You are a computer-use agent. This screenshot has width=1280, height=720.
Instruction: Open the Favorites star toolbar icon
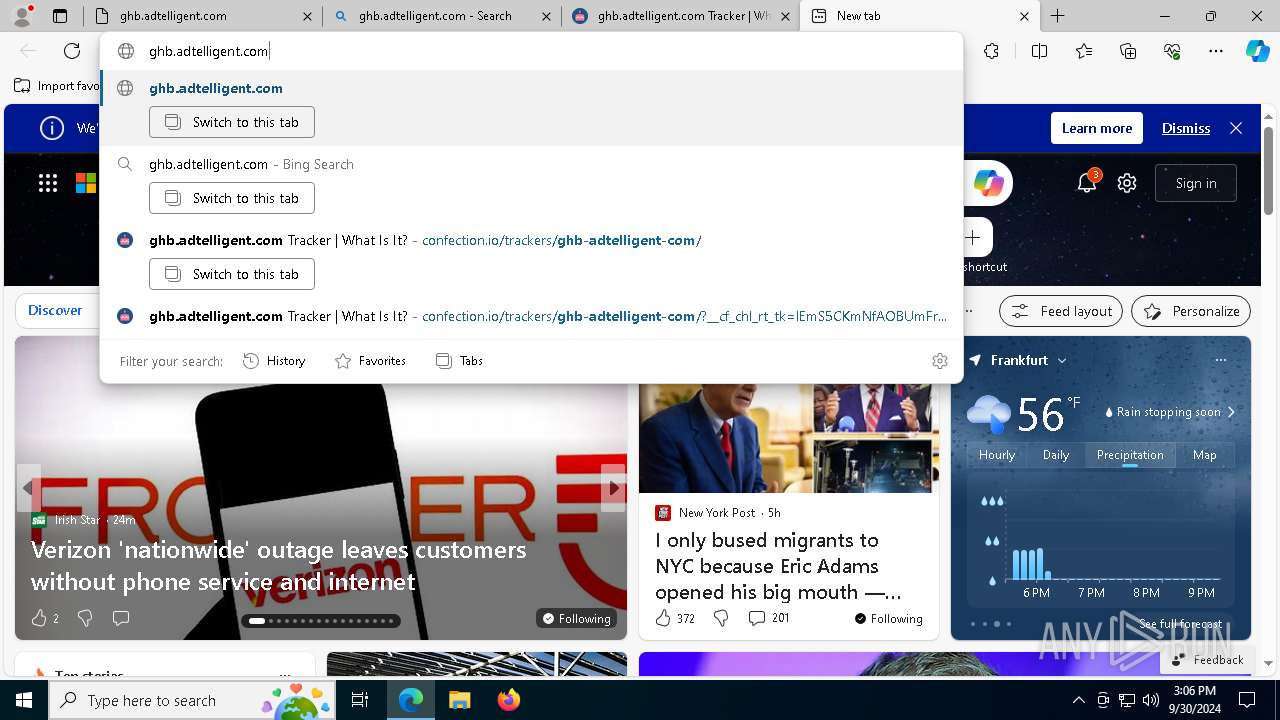[1084, 51]
